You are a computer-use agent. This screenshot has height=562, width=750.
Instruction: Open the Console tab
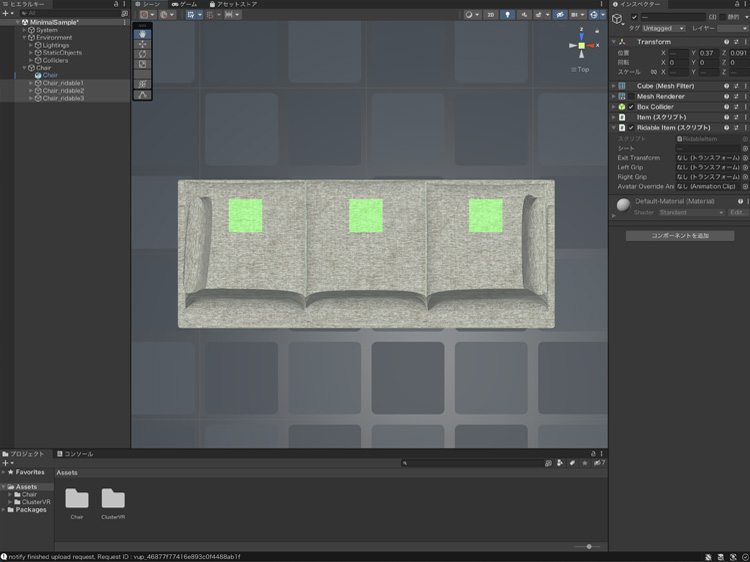[76, 454]
